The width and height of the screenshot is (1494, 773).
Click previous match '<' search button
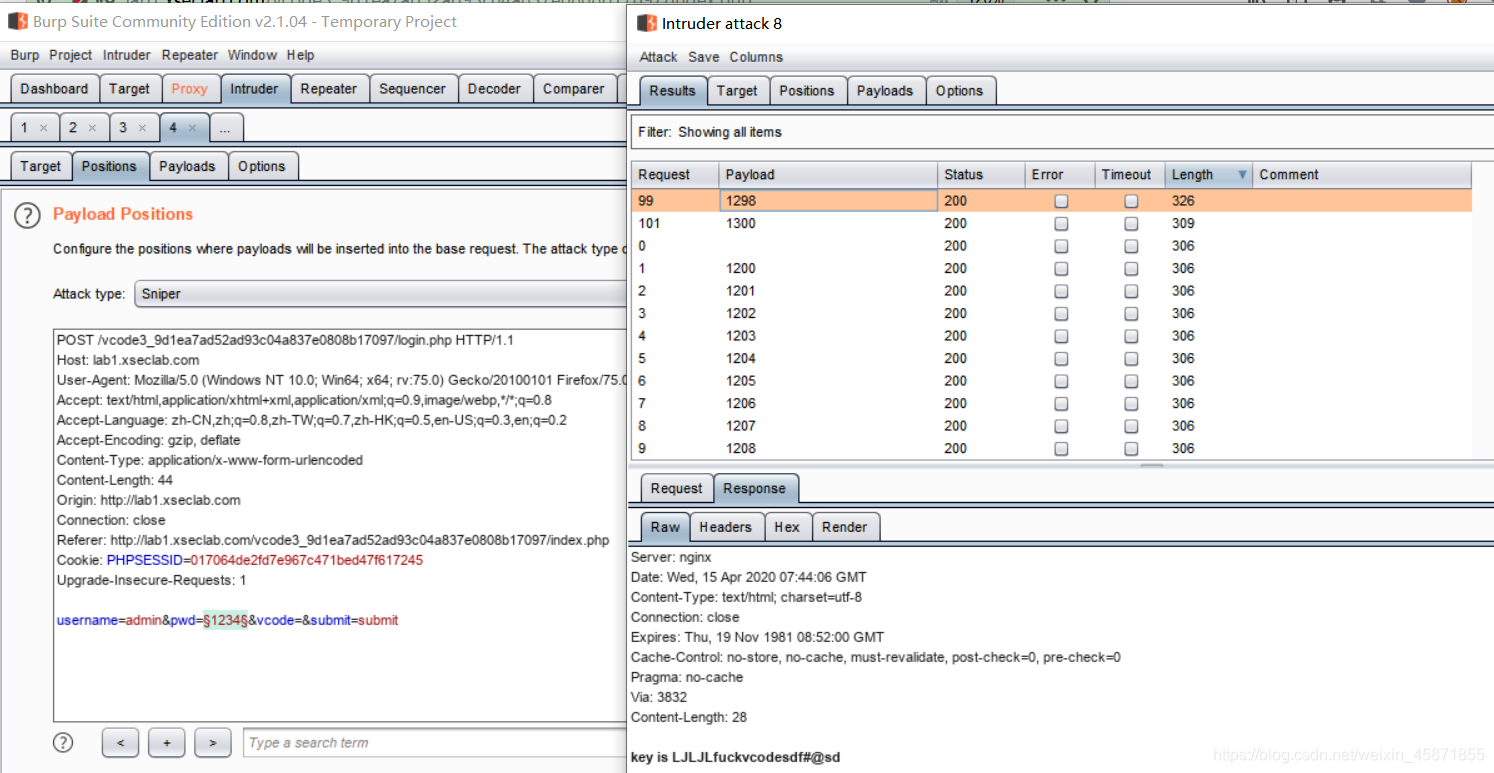[x=120, y=743]
